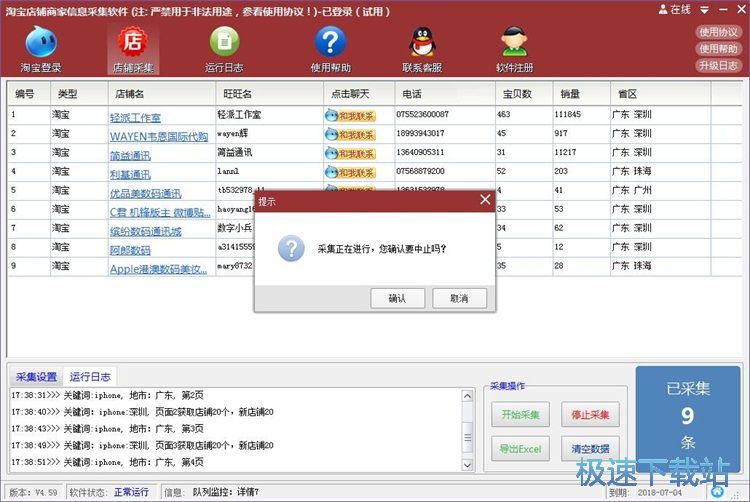Screen dimensions: 750x502
Task: Click 和我联系 chat icon for 轻派工作室
Action: click(x=350, y=115)
